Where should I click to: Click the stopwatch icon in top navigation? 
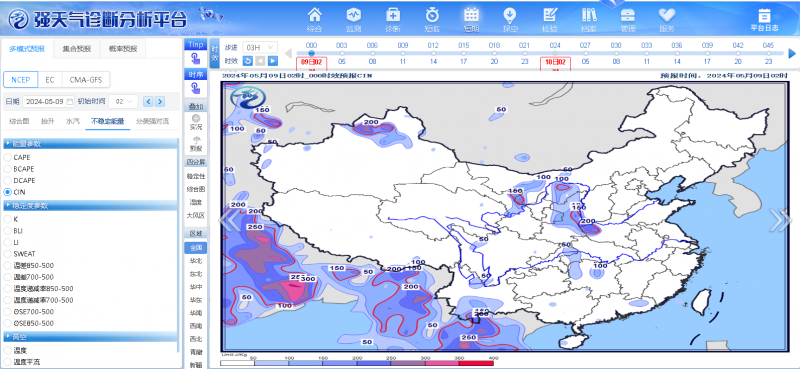[432, 15]
